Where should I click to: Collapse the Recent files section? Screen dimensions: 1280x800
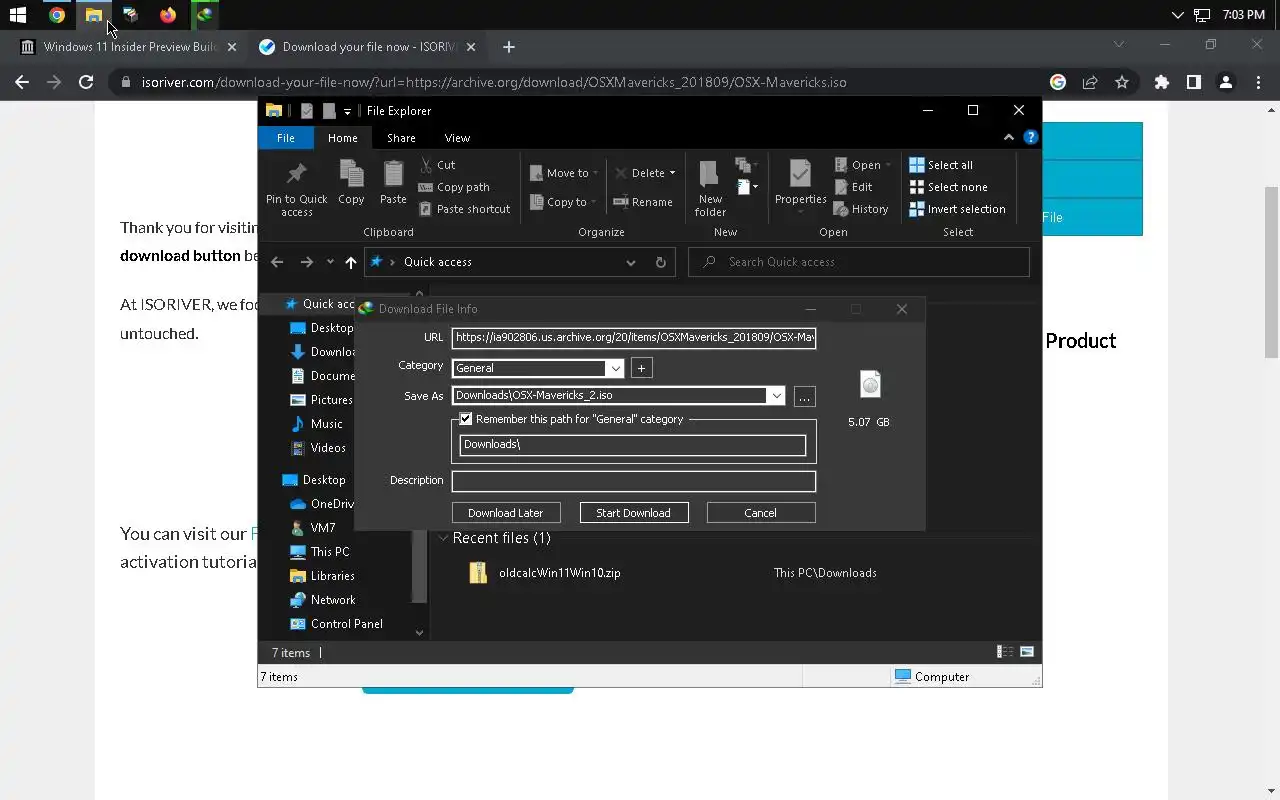coord(443,538)
